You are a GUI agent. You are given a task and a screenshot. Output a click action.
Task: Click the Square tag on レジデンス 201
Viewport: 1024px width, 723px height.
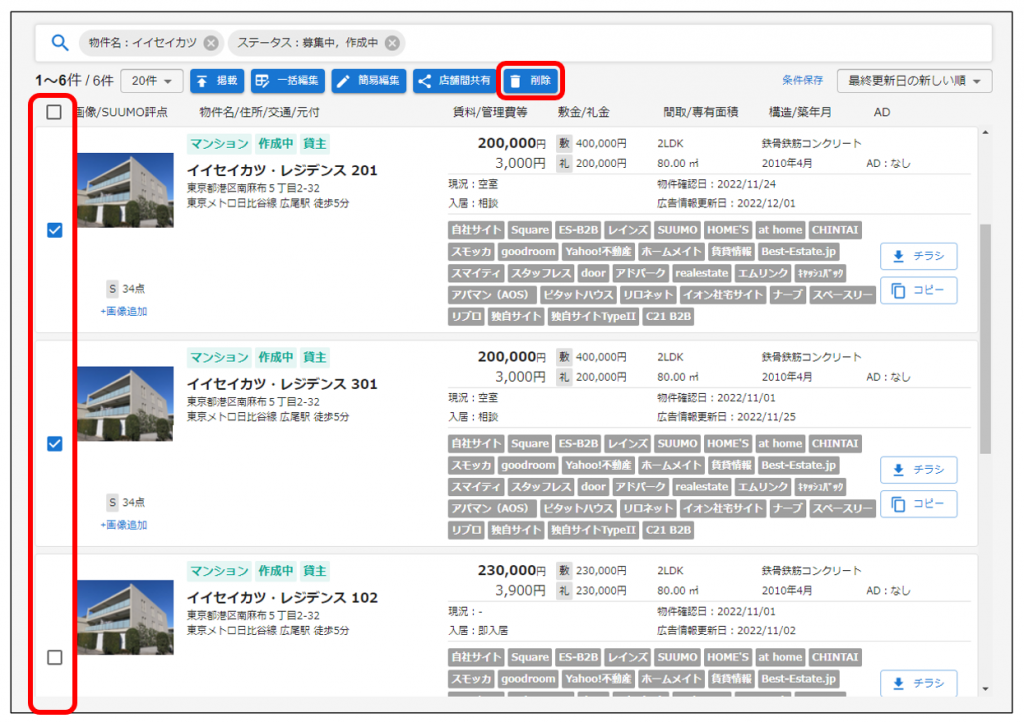[x=530, y=230]
